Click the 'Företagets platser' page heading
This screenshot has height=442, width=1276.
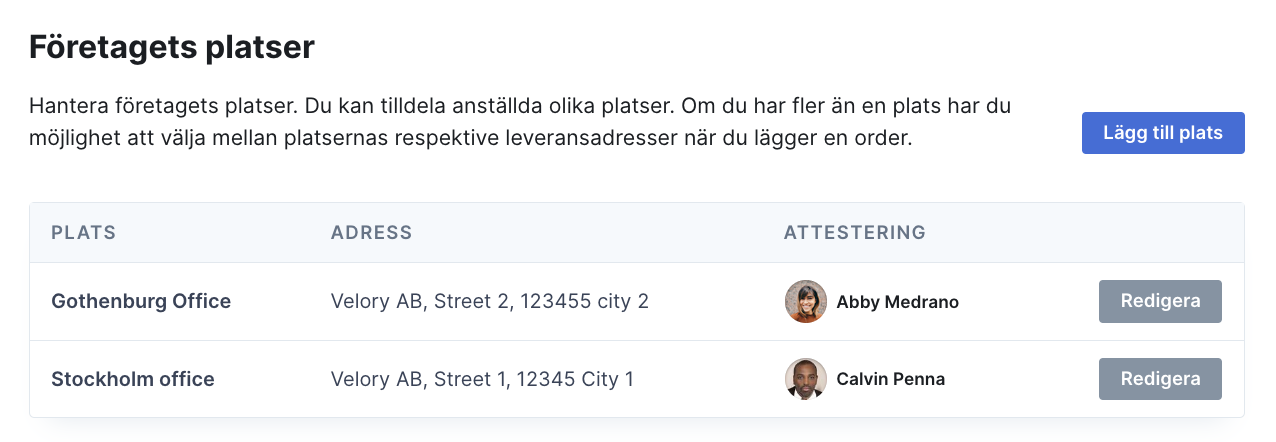(172, 47)
